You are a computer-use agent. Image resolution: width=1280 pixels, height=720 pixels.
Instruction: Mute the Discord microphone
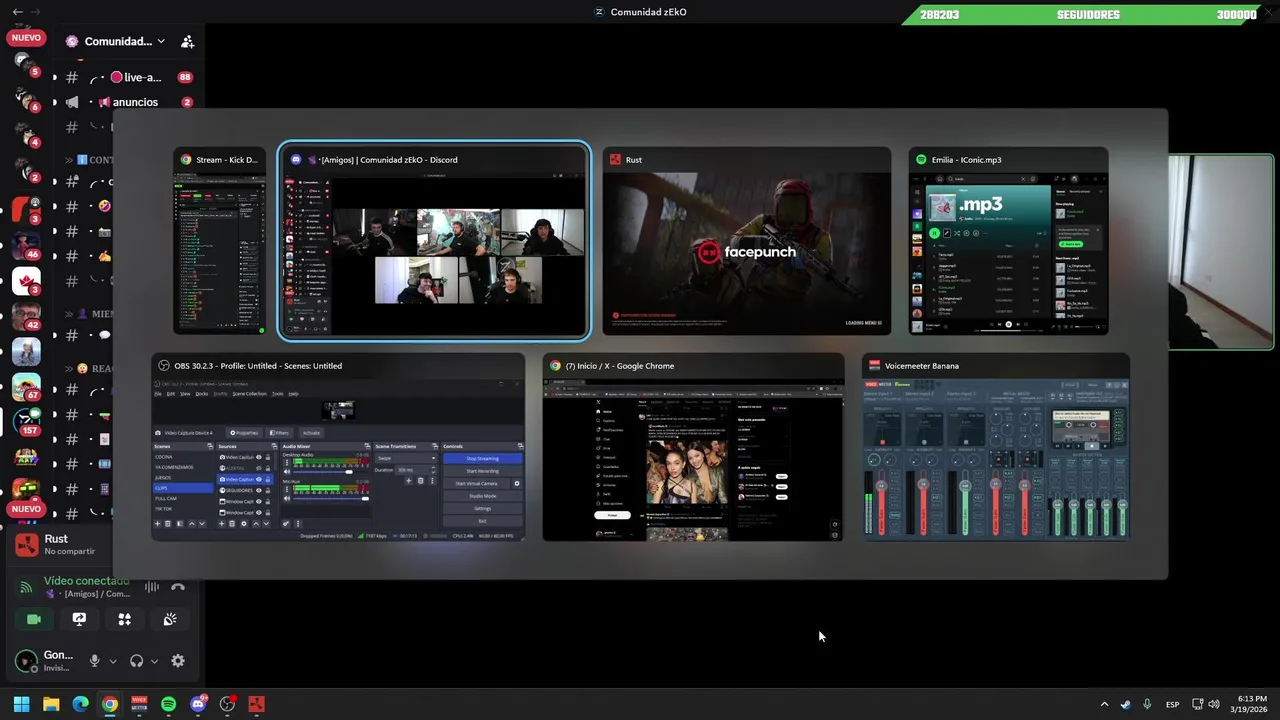coord(95,661)
